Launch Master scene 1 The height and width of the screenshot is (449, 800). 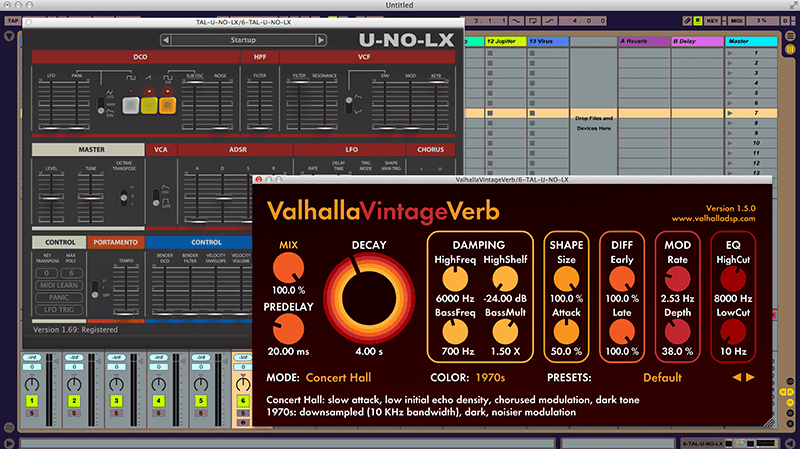tap(730, 53)
